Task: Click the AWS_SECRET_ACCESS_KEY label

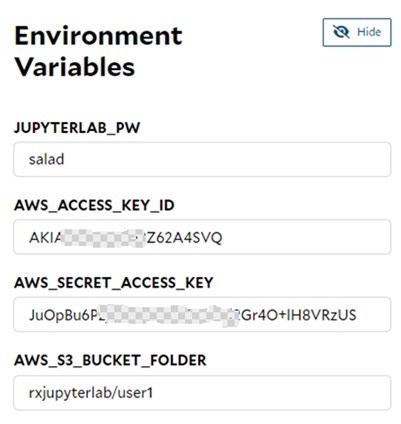Action: [x=114, y=283]
